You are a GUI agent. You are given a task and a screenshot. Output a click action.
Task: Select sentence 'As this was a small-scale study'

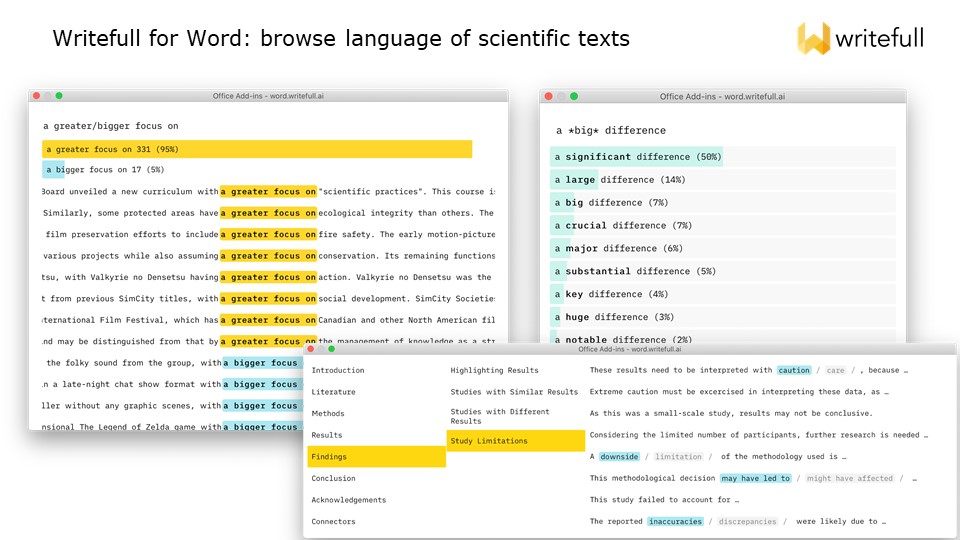[x=731, y=413]
